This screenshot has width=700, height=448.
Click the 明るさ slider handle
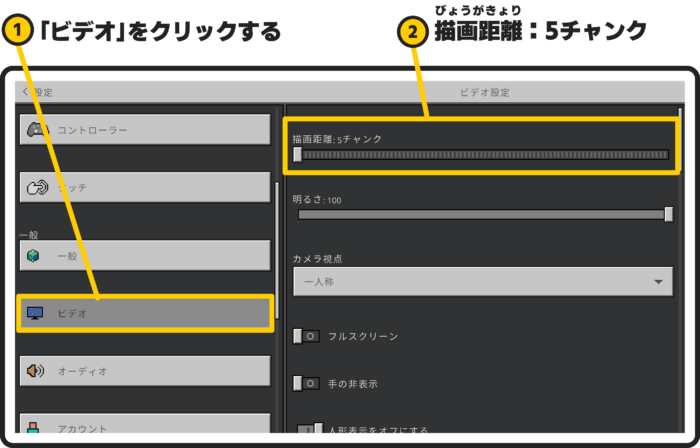pyautogui.click(x=669, y=214)
